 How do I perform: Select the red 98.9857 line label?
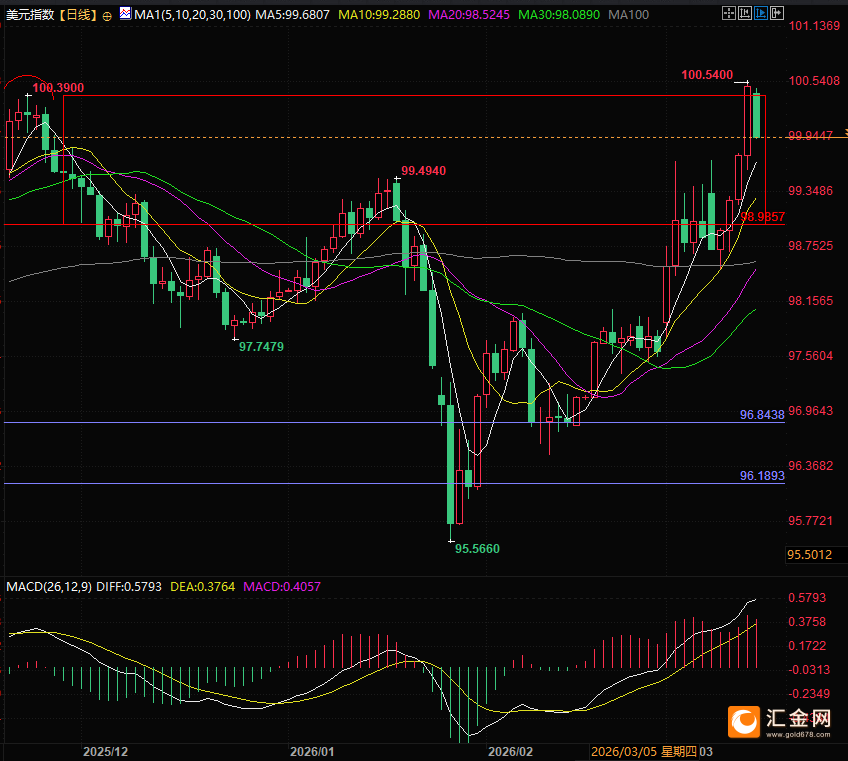tap(763, 217)
